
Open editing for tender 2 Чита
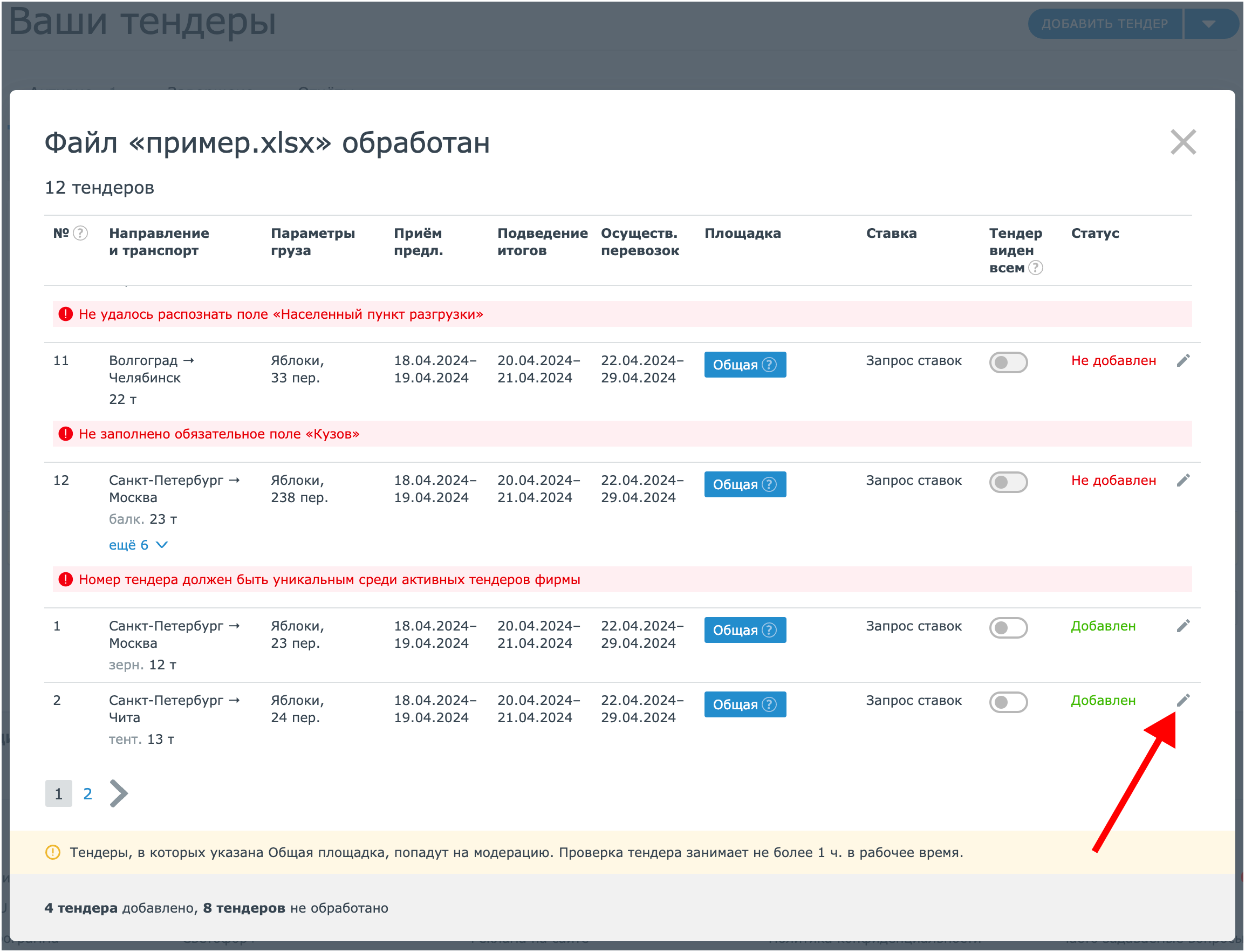1182,701
